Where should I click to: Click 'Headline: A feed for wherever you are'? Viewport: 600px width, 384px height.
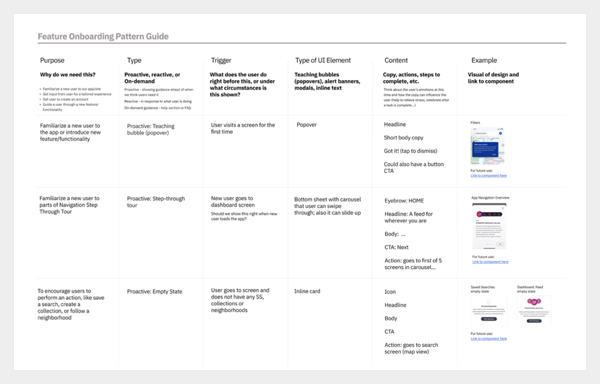coord(409,217)
